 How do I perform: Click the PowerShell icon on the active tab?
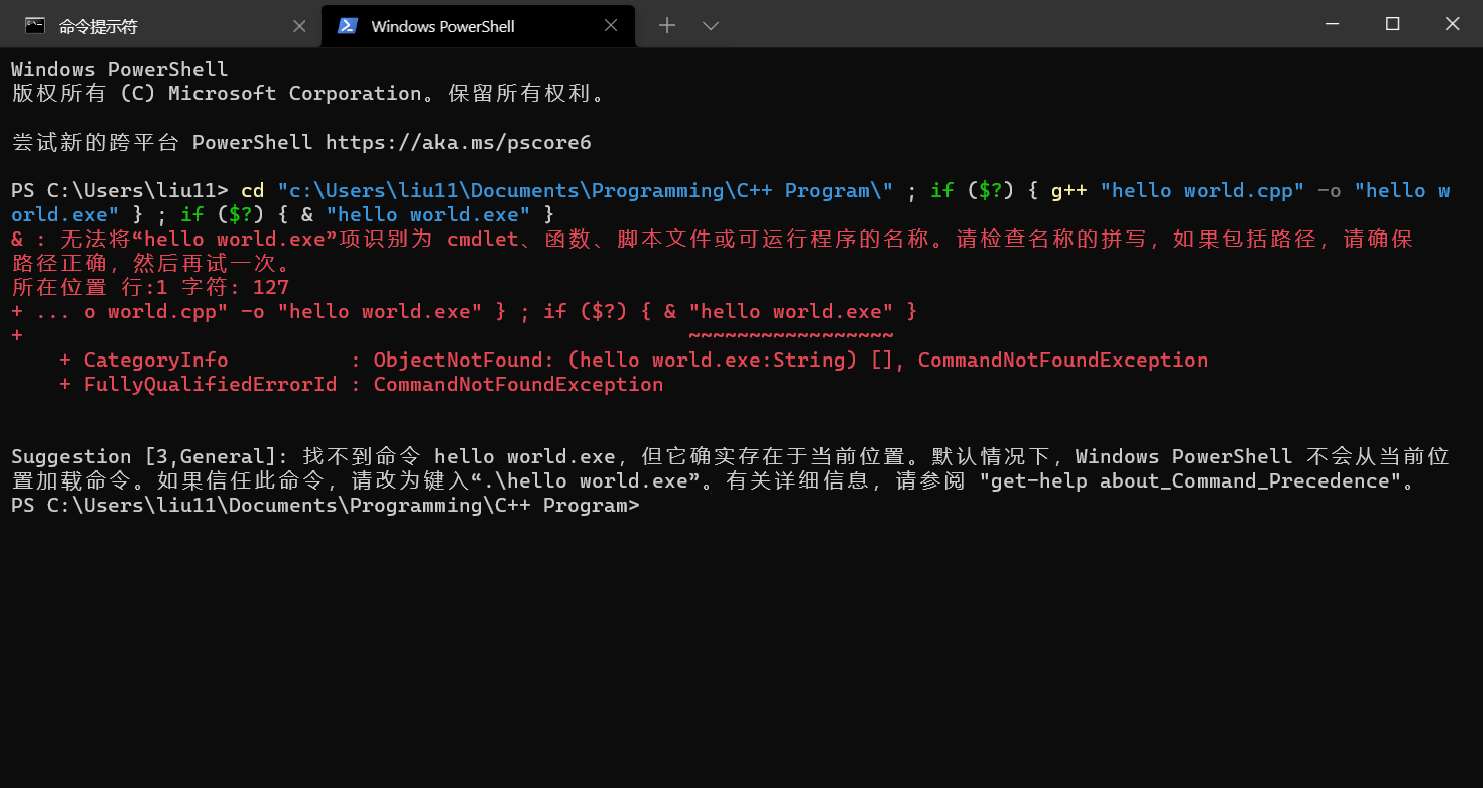click(x=348, y=26)
